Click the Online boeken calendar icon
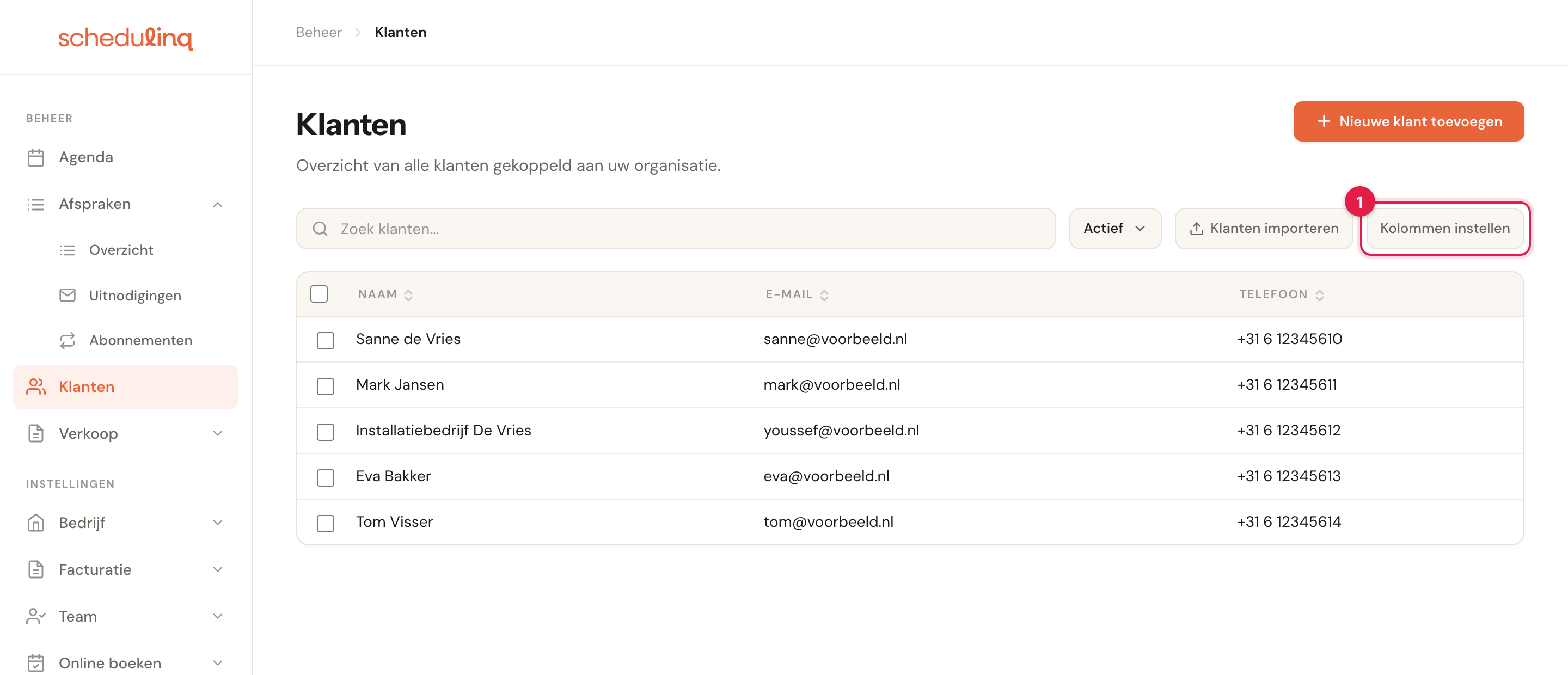1568x675 pixels. pos(36,663)
